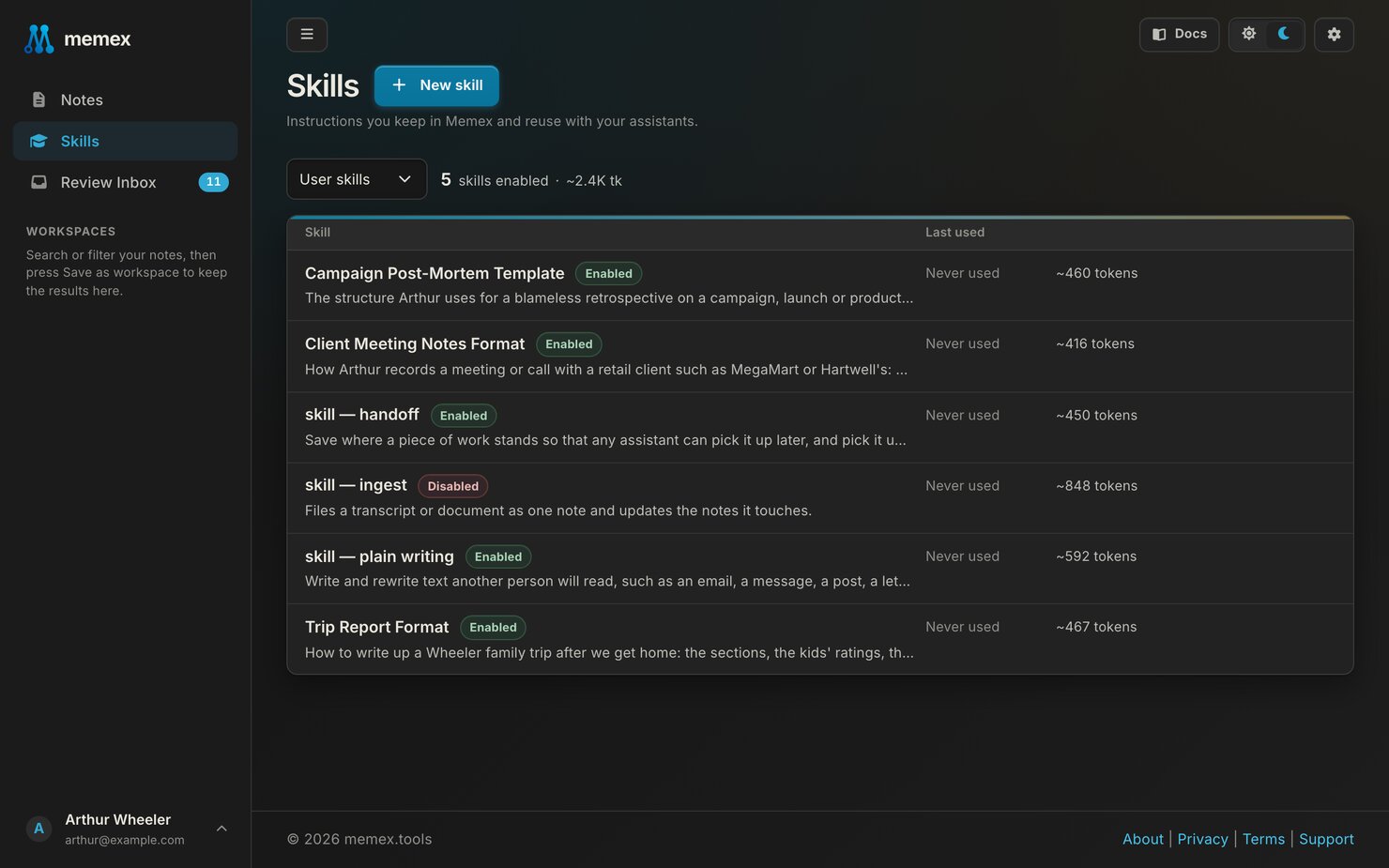Click the memex logo icon
This screenshot has height=868, width=1389.
(38, 38)
